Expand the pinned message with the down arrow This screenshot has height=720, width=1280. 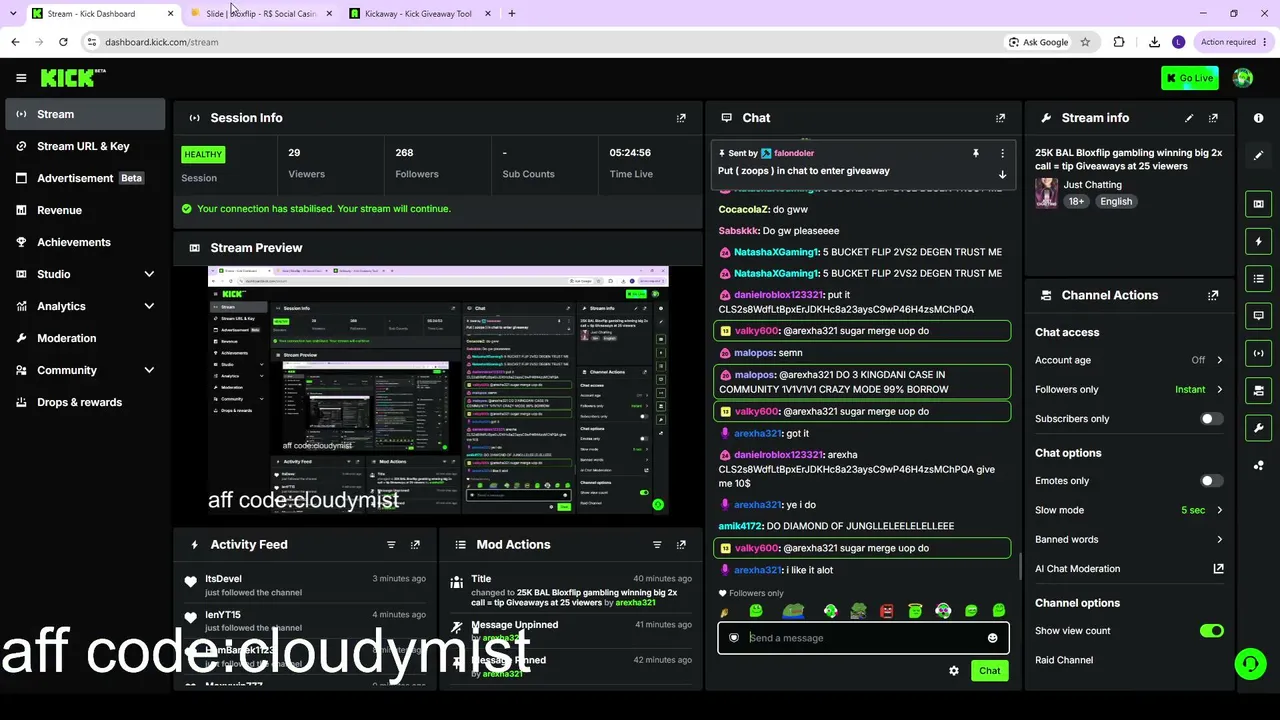point(1002,175)
